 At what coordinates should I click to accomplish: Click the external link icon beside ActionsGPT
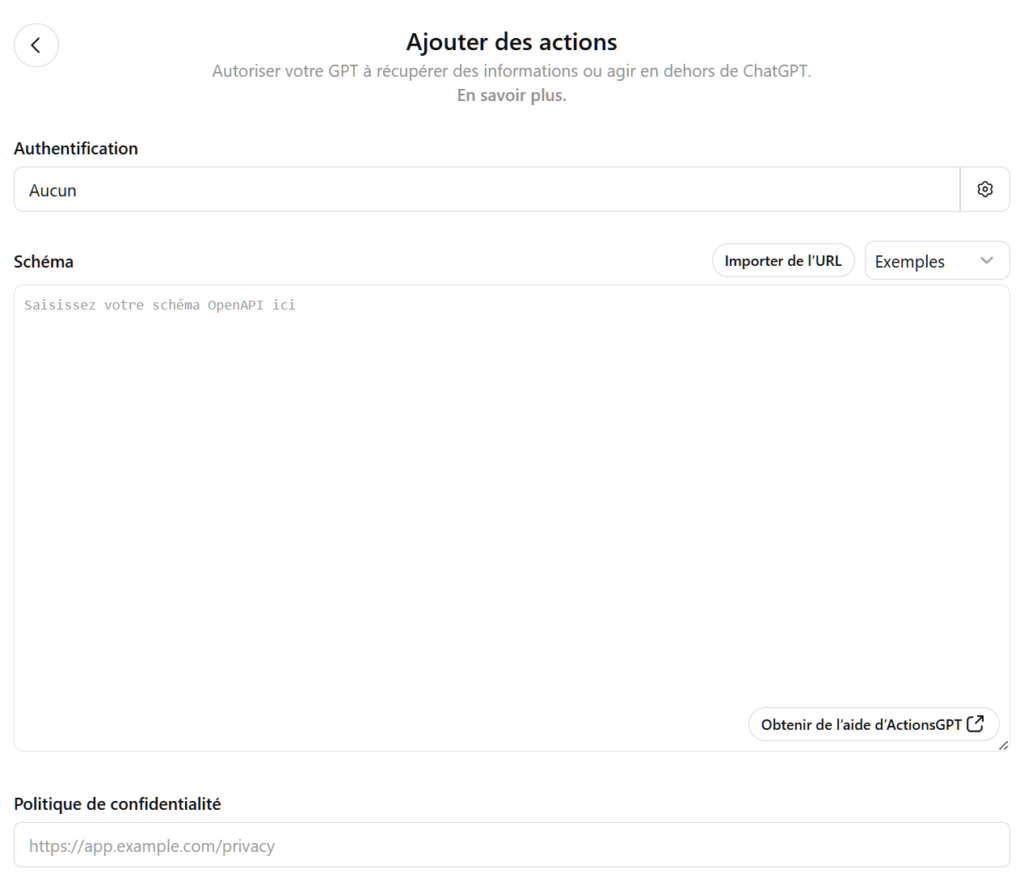click(977, 725)
